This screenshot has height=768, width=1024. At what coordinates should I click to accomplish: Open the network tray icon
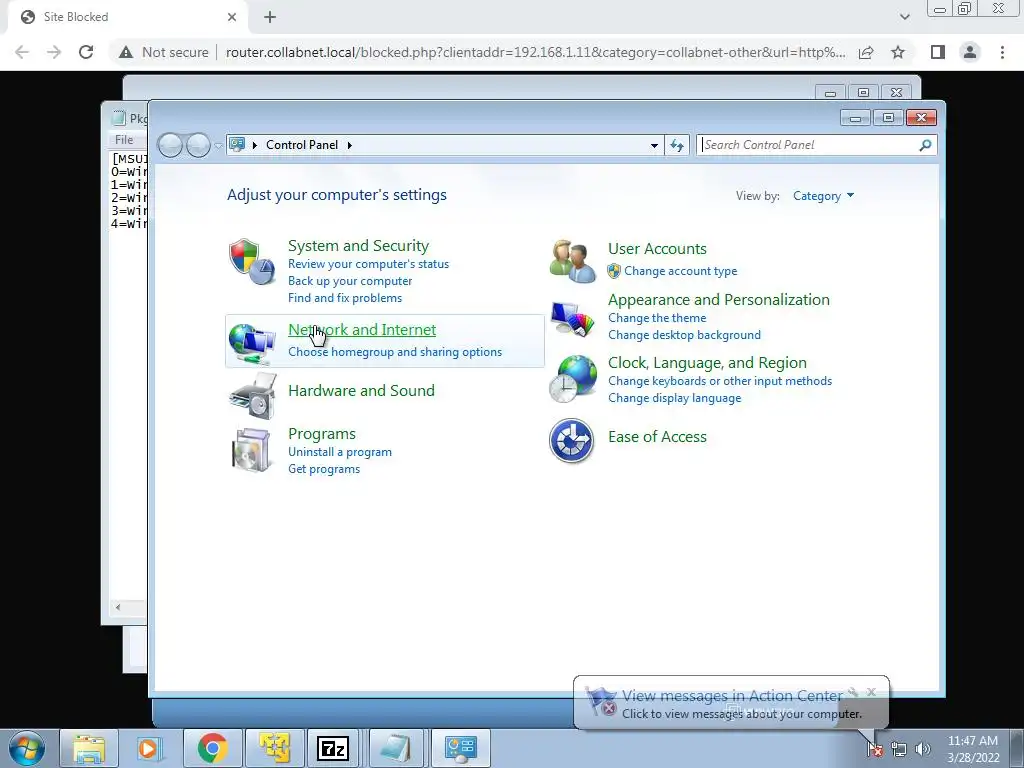[899, 749]
